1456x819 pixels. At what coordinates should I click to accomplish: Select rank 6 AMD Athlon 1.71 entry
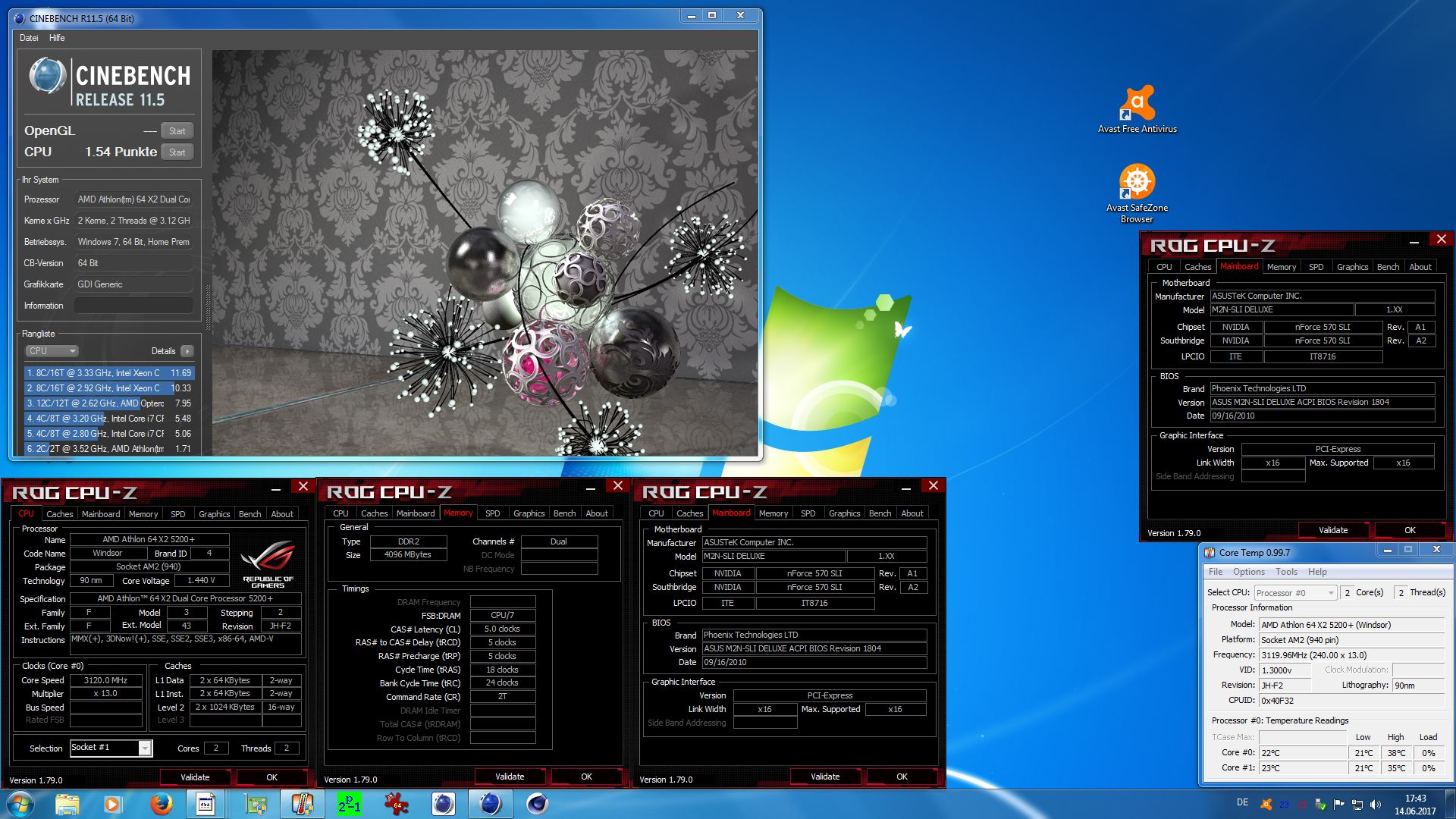click(109, 449)
